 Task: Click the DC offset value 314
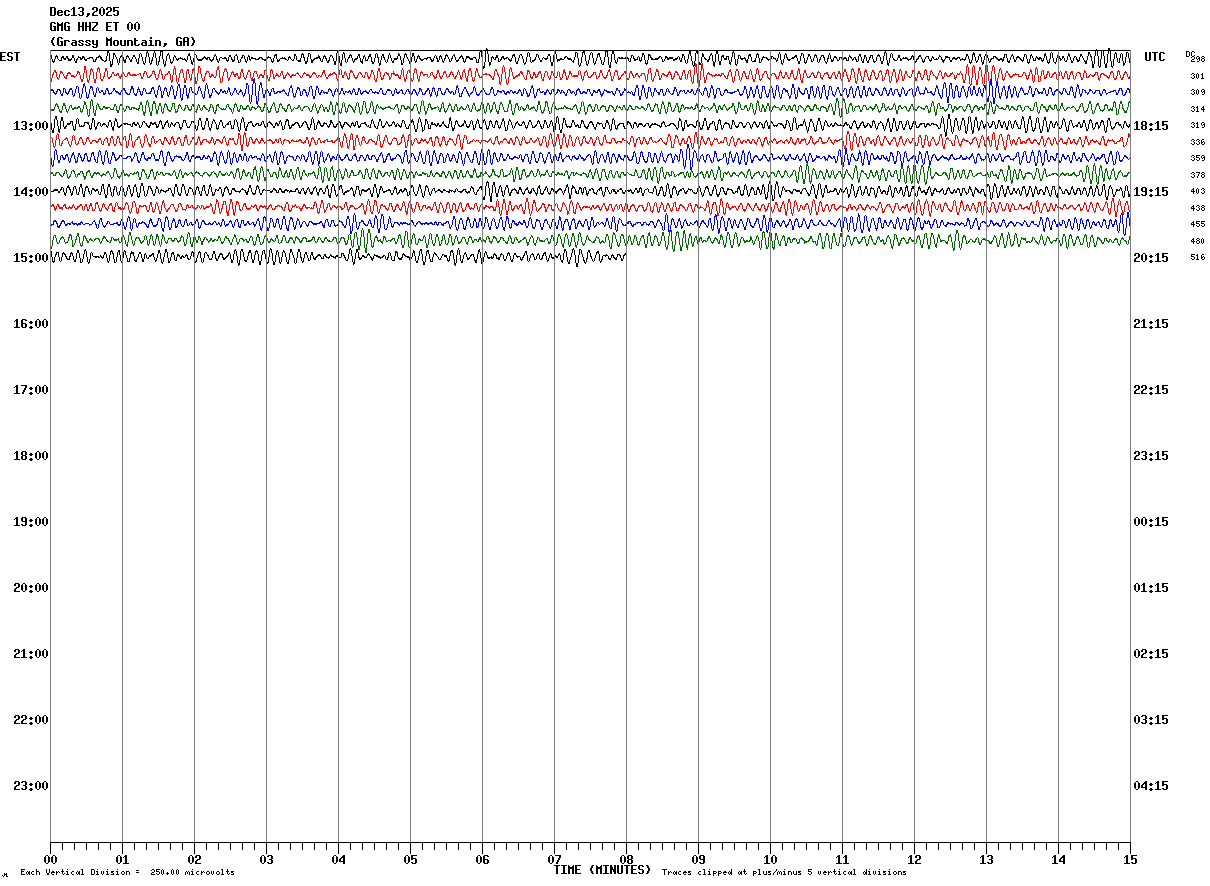(x=1197, y=109)
